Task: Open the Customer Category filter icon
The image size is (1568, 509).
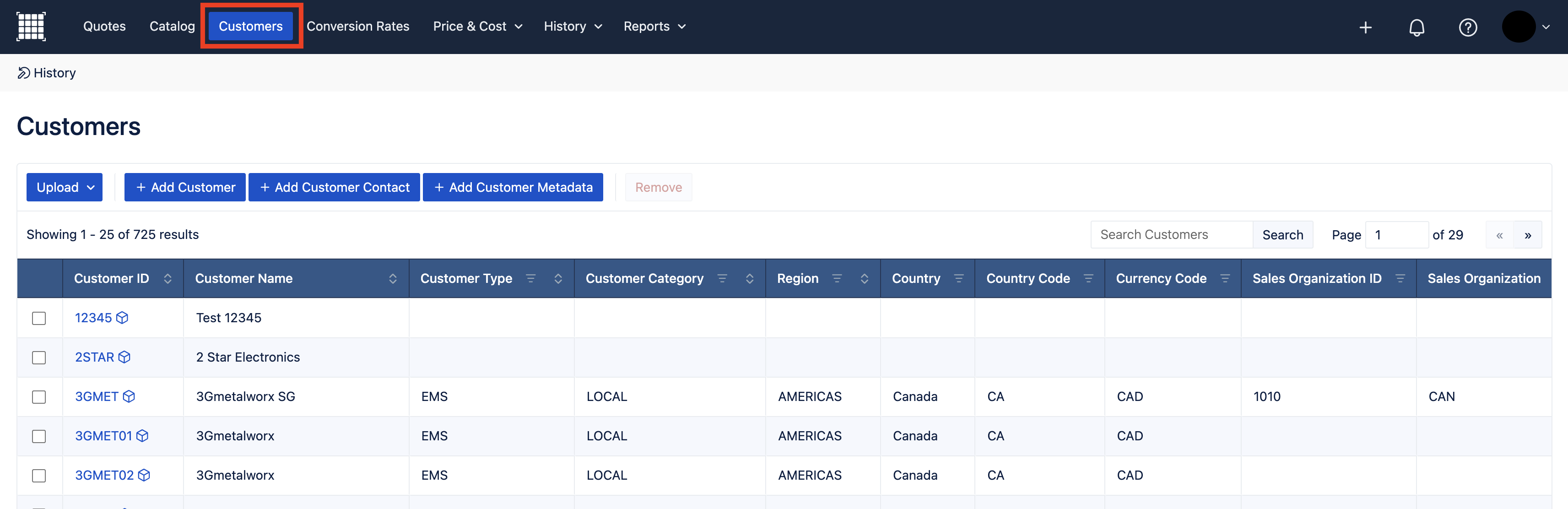Action: click(722, 278)
